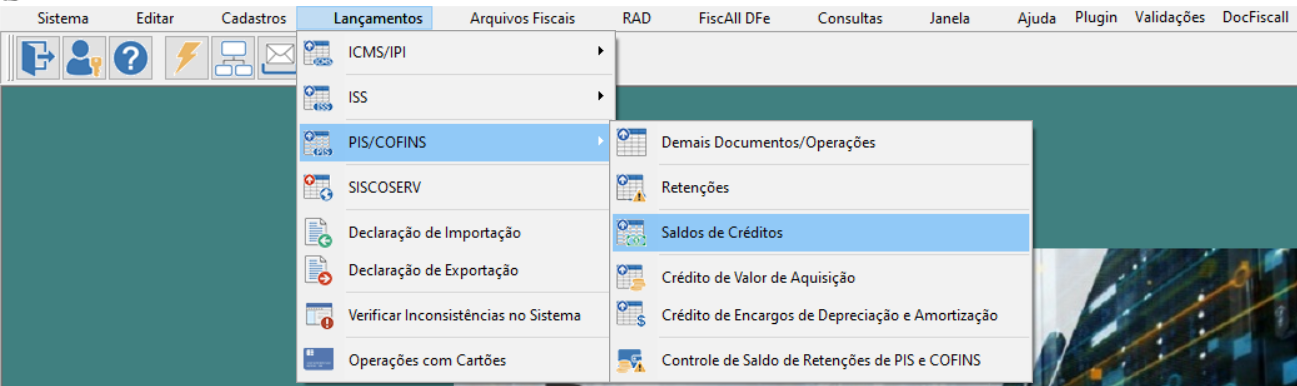Open the Cadastros menu
This screenshot has width=1297, height=386.
(x=254, y=18)
